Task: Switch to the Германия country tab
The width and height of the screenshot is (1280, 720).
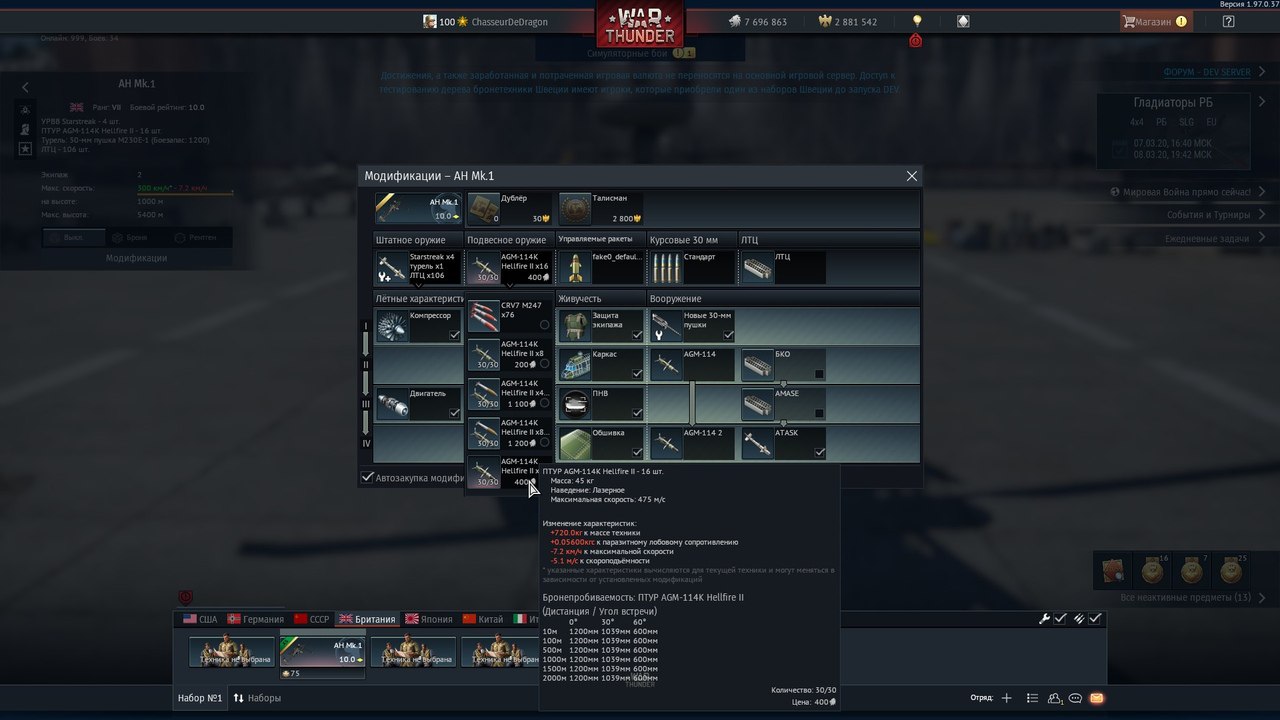Action: click(256, 619)
